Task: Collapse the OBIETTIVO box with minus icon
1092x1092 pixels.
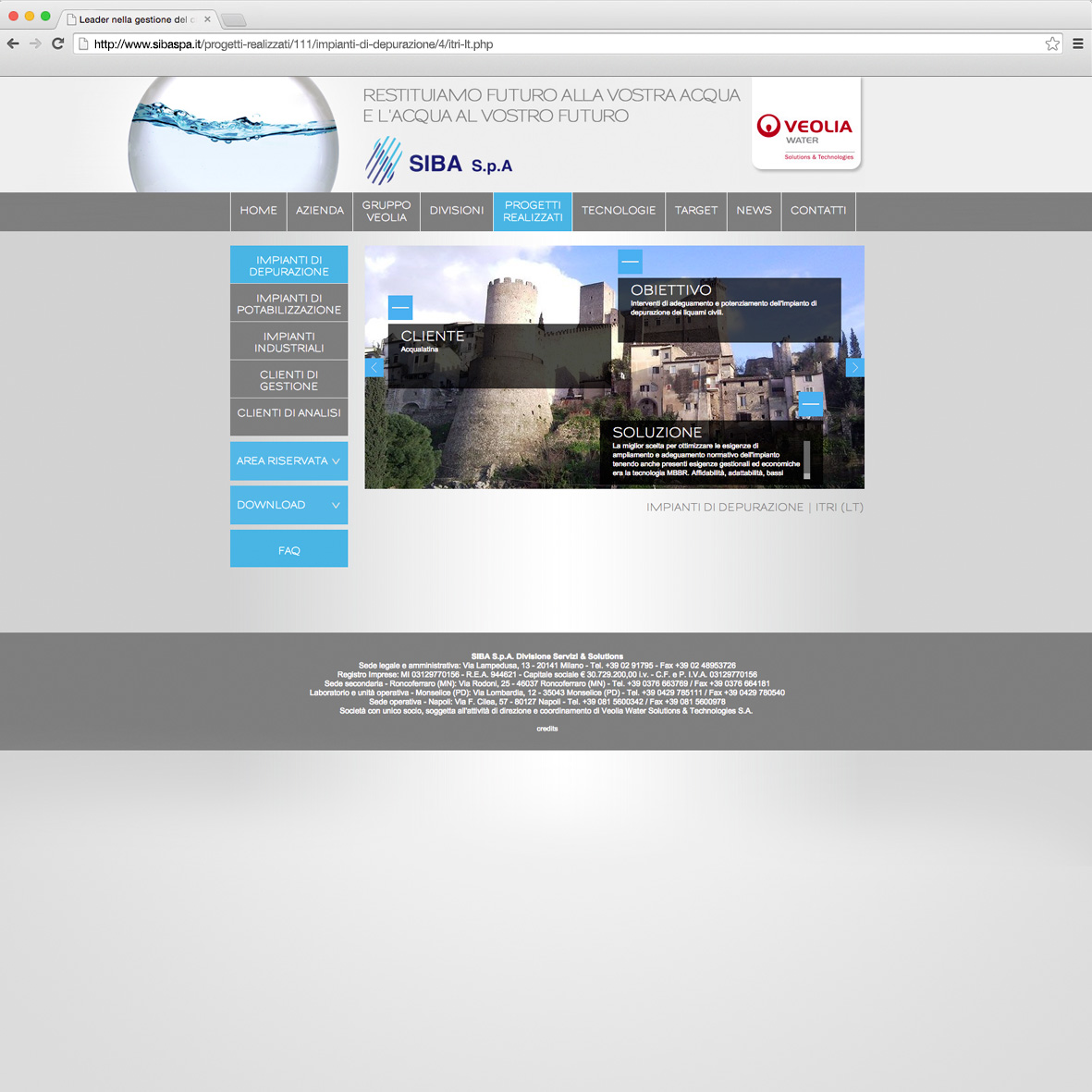Action: coord(631,261)
